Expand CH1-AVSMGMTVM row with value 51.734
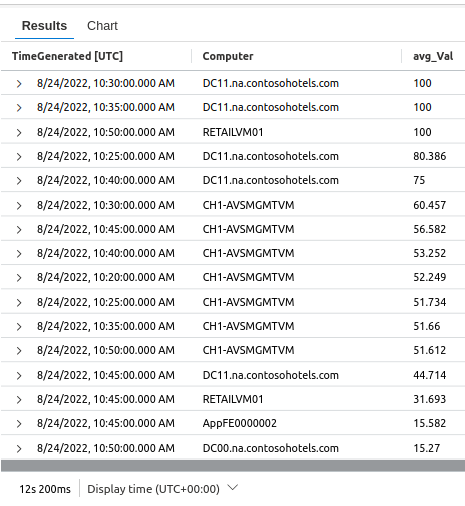Image resolution: width=465 pixels, height=506 pixels. (19, 302)
